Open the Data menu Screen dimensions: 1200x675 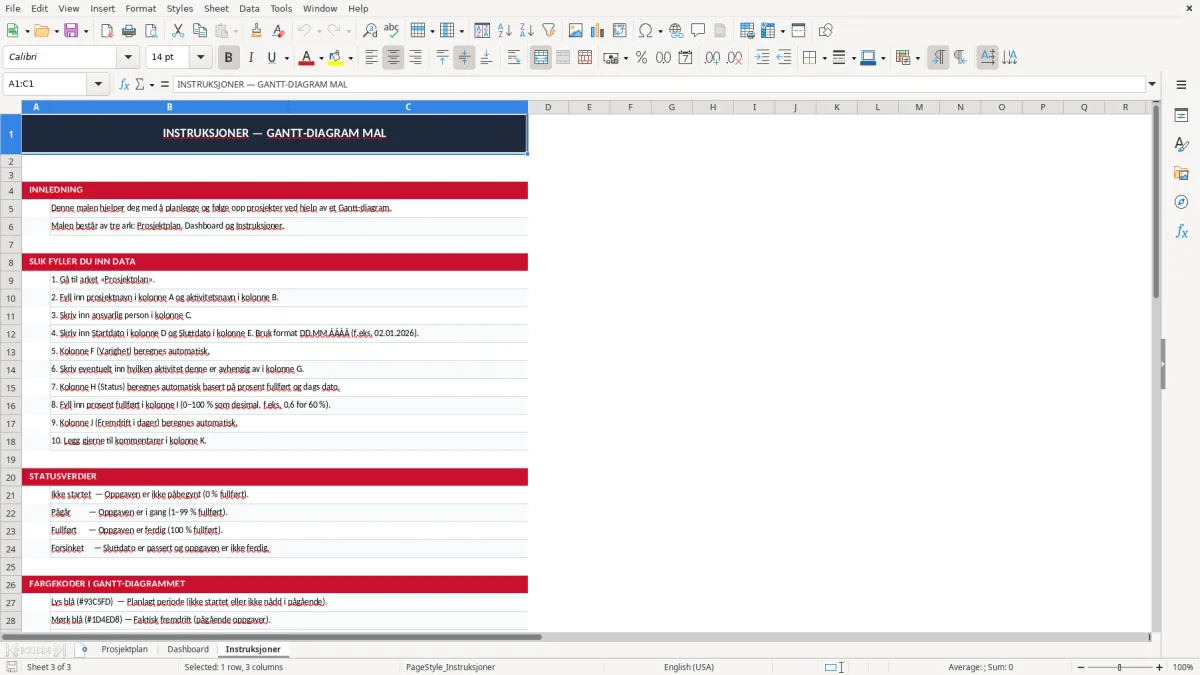(249, 8)
